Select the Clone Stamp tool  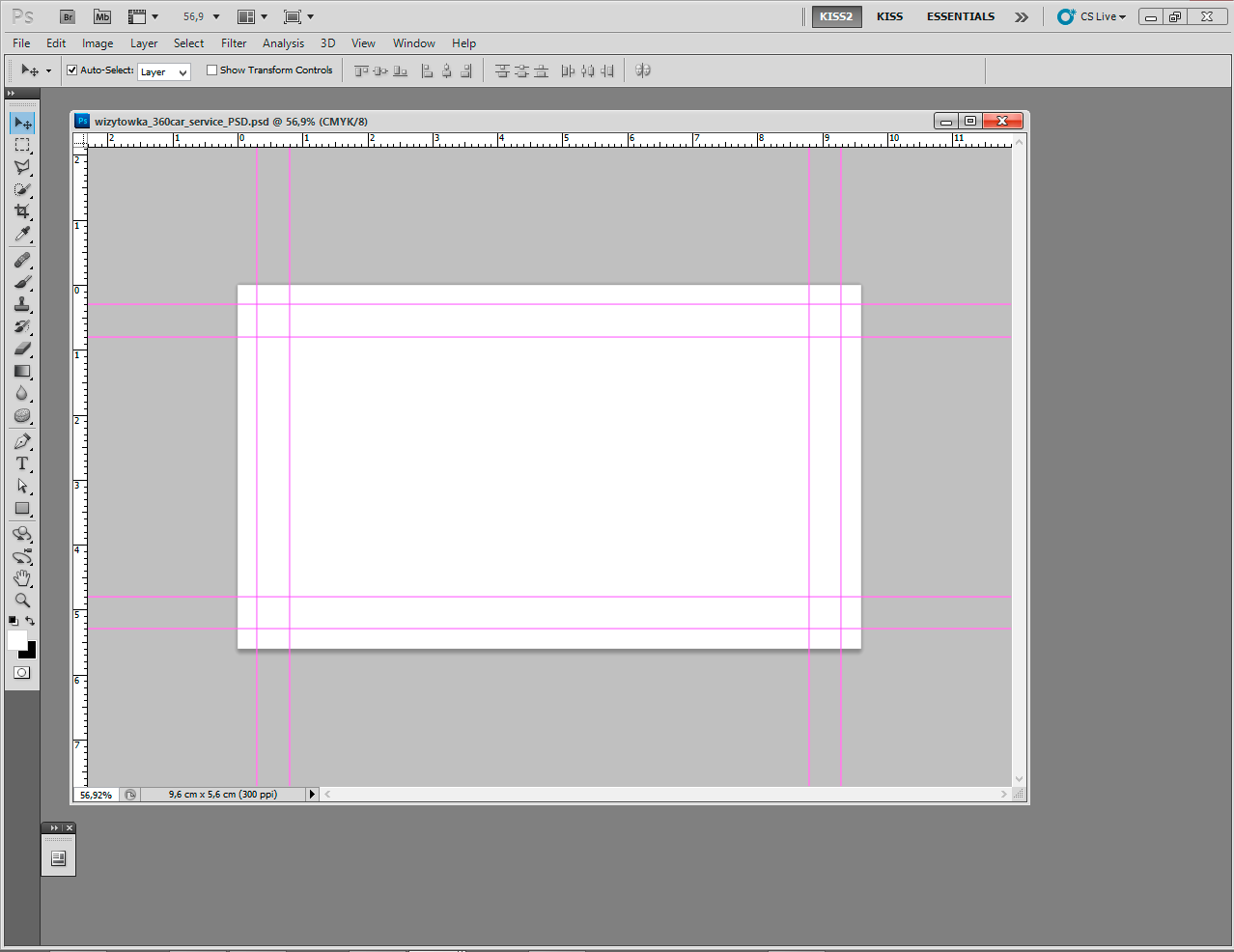[22, 305]
